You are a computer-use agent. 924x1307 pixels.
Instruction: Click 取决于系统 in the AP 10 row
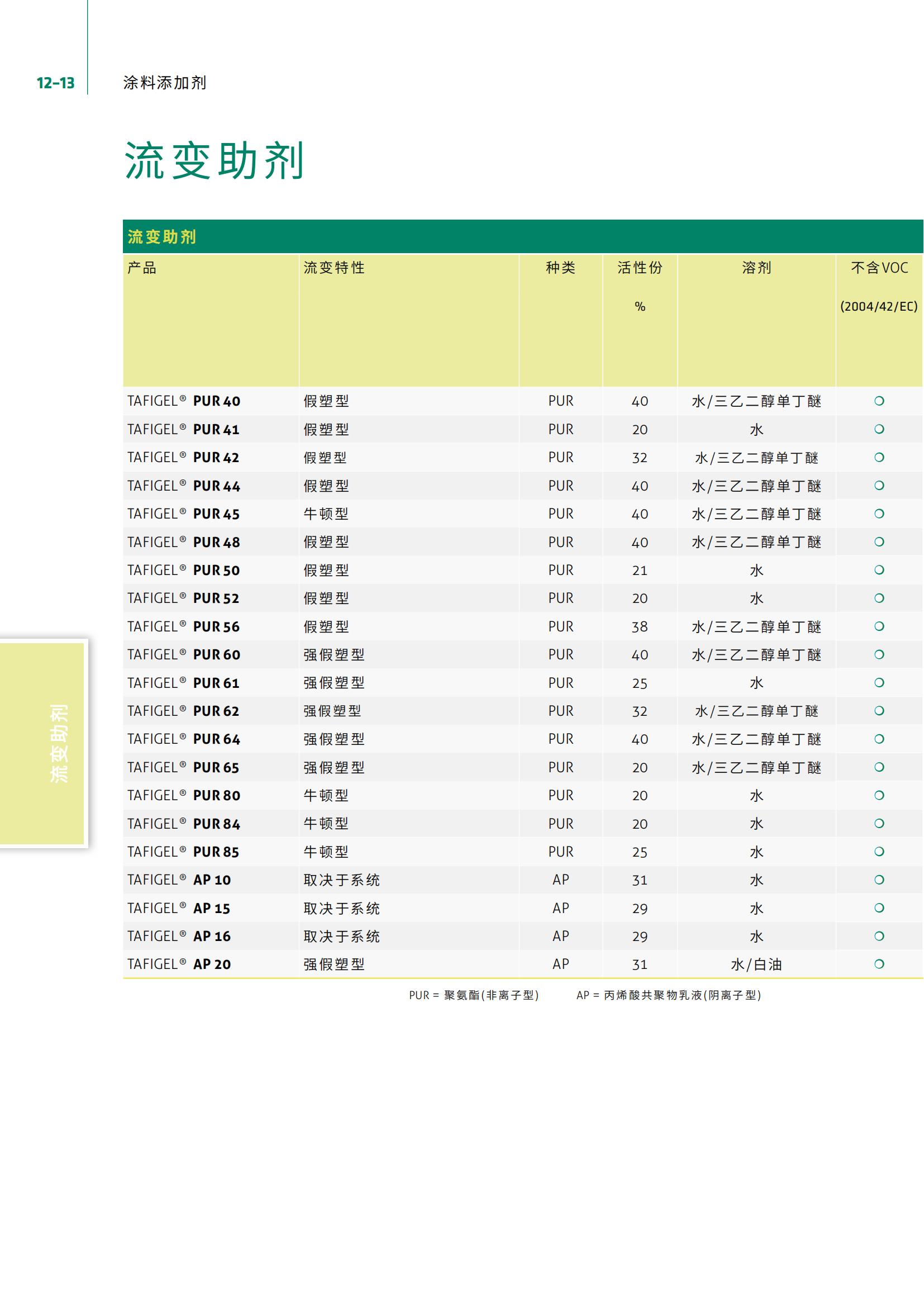tap(341, 880)
